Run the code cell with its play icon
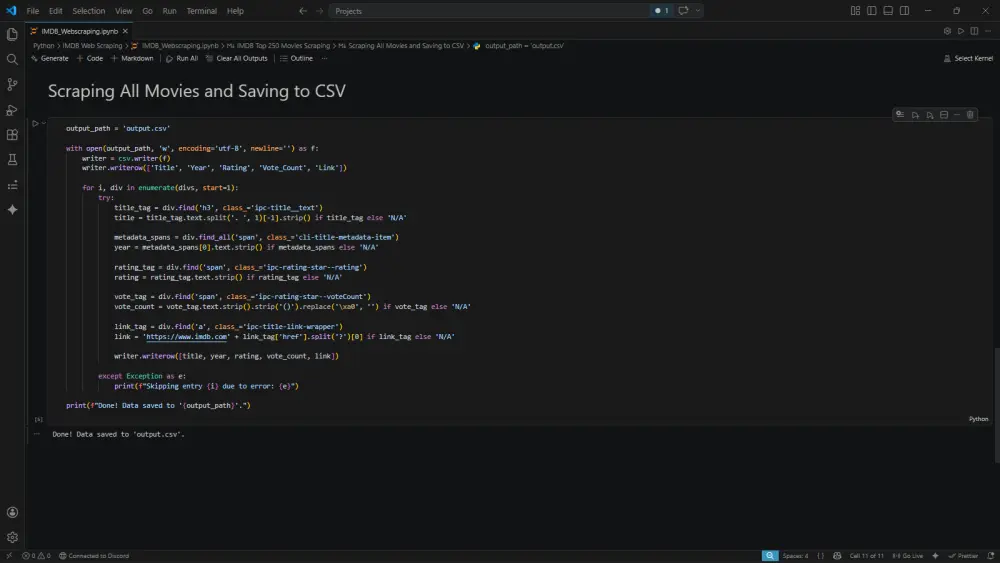Image resolution: width=1000 pixels, height=563 pixels. [35, 123]
